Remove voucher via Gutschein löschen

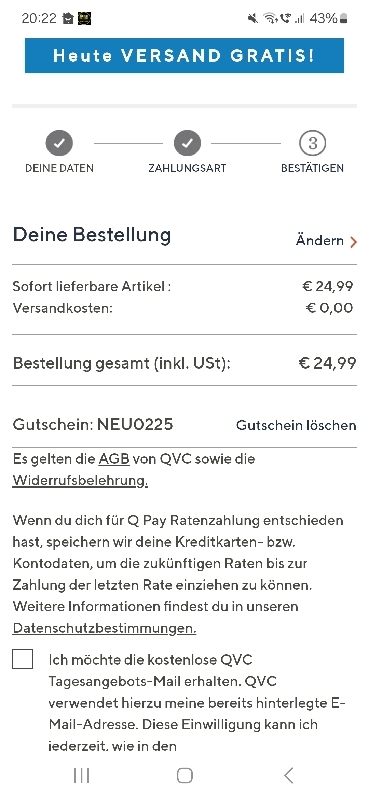[x=296, y=425]
